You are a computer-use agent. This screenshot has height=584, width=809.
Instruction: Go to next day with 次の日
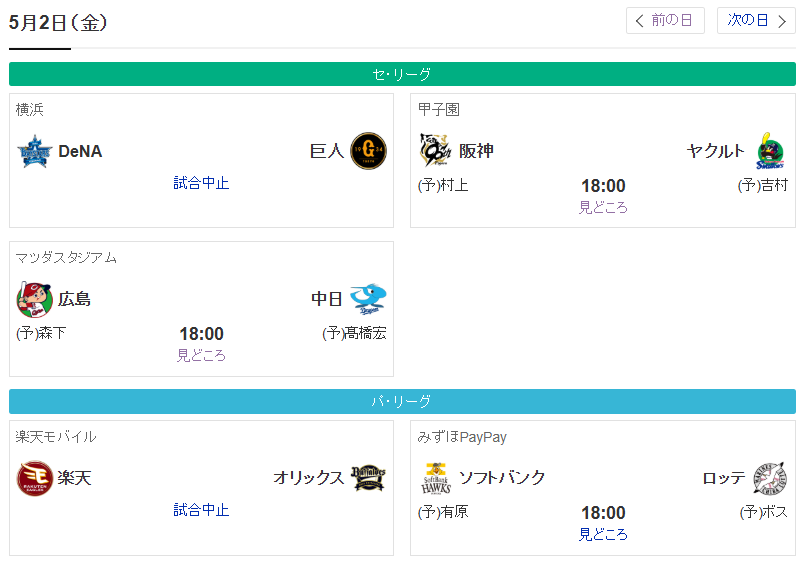point(756,21)
